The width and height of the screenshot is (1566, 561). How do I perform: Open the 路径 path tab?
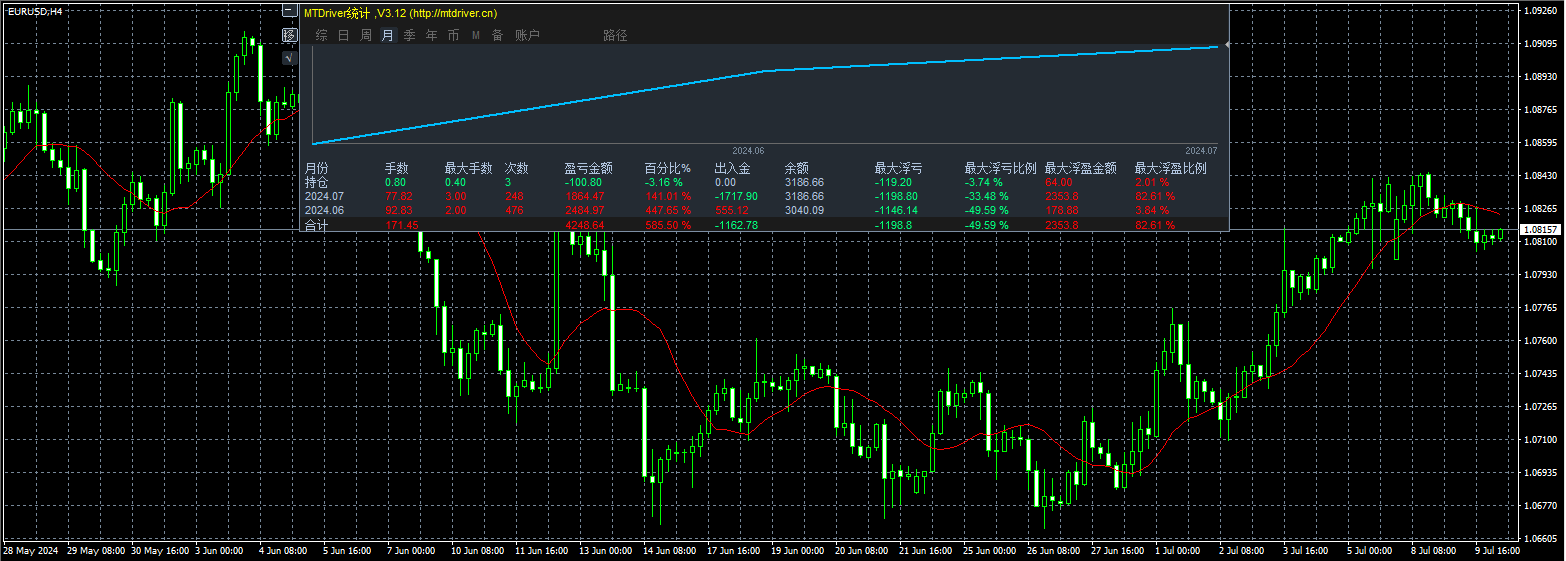click(x=615, y=35)
